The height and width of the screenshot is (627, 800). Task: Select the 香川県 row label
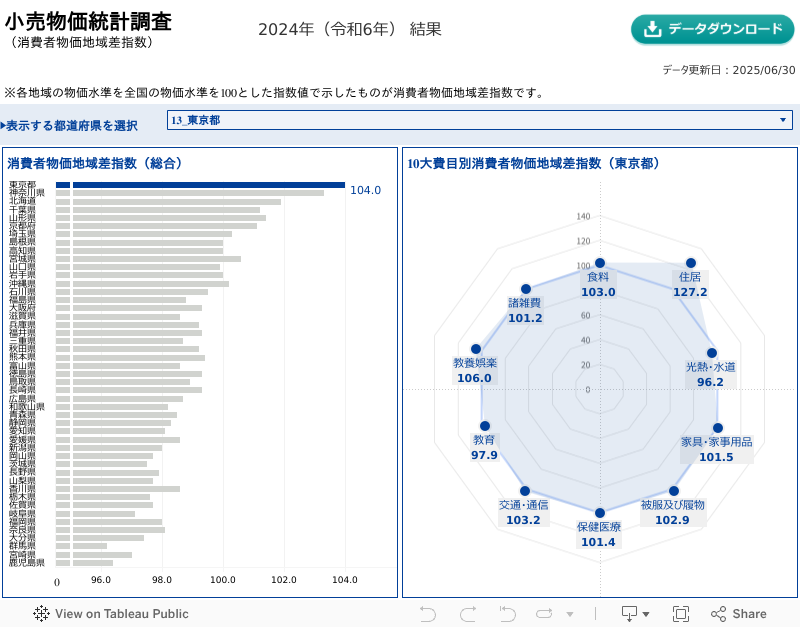click(x=22, y=489)
